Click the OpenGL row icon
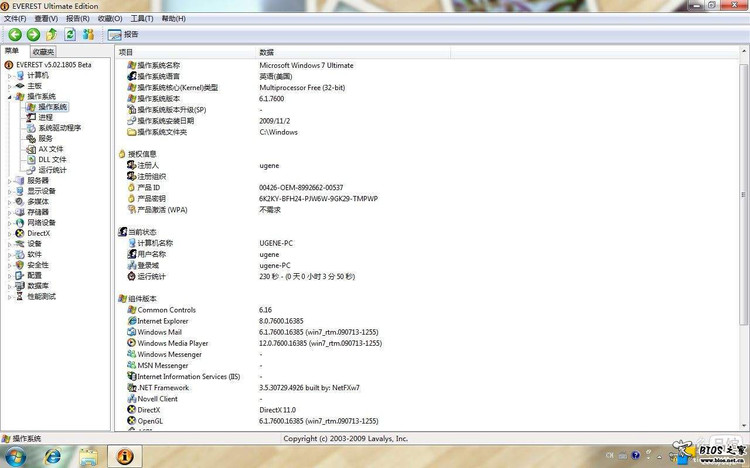Viewport: 750px width, 468px height. click(x=132, y=421)
